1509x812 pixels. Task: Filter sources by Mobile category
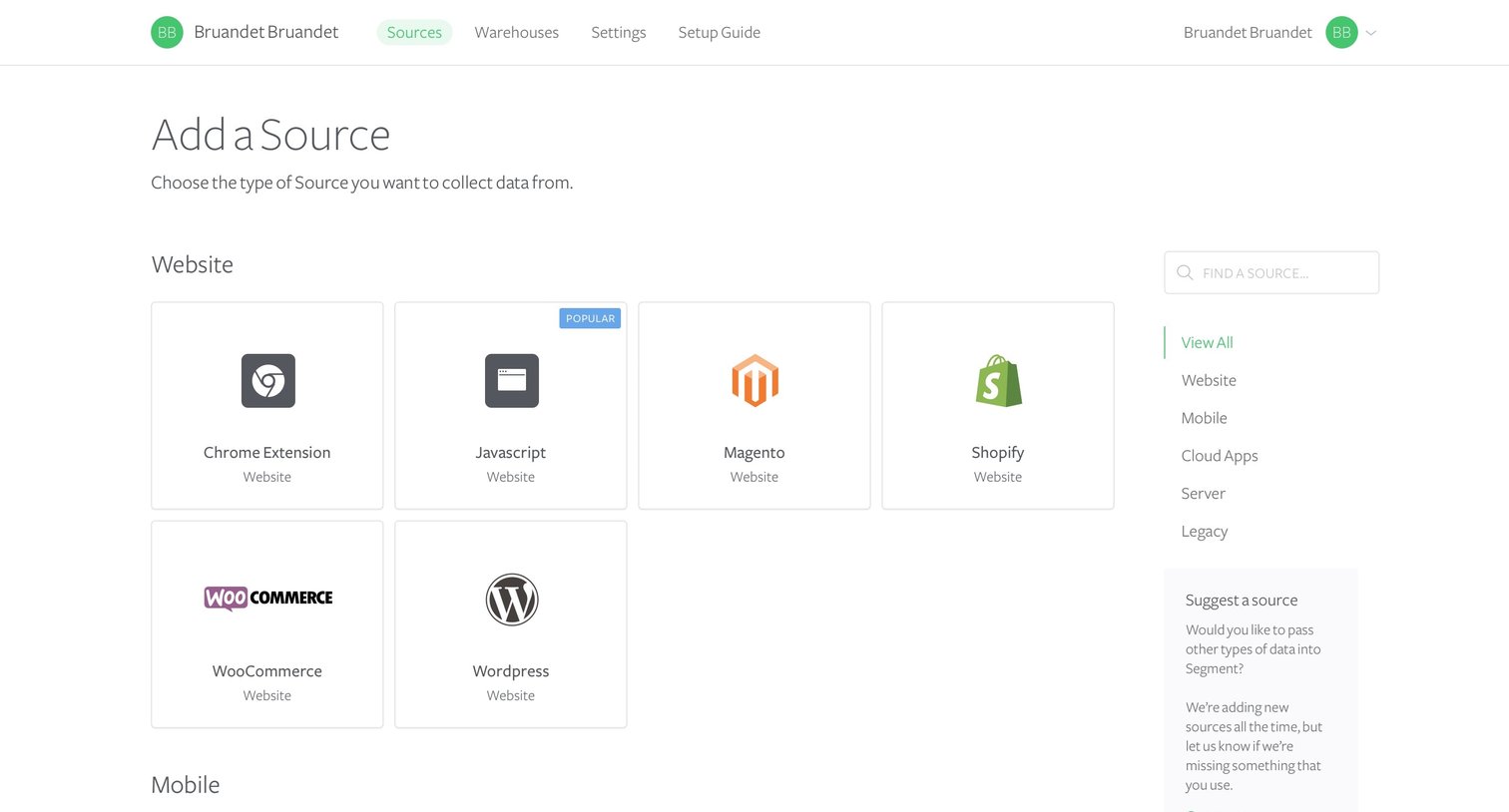click(1205, 418)
